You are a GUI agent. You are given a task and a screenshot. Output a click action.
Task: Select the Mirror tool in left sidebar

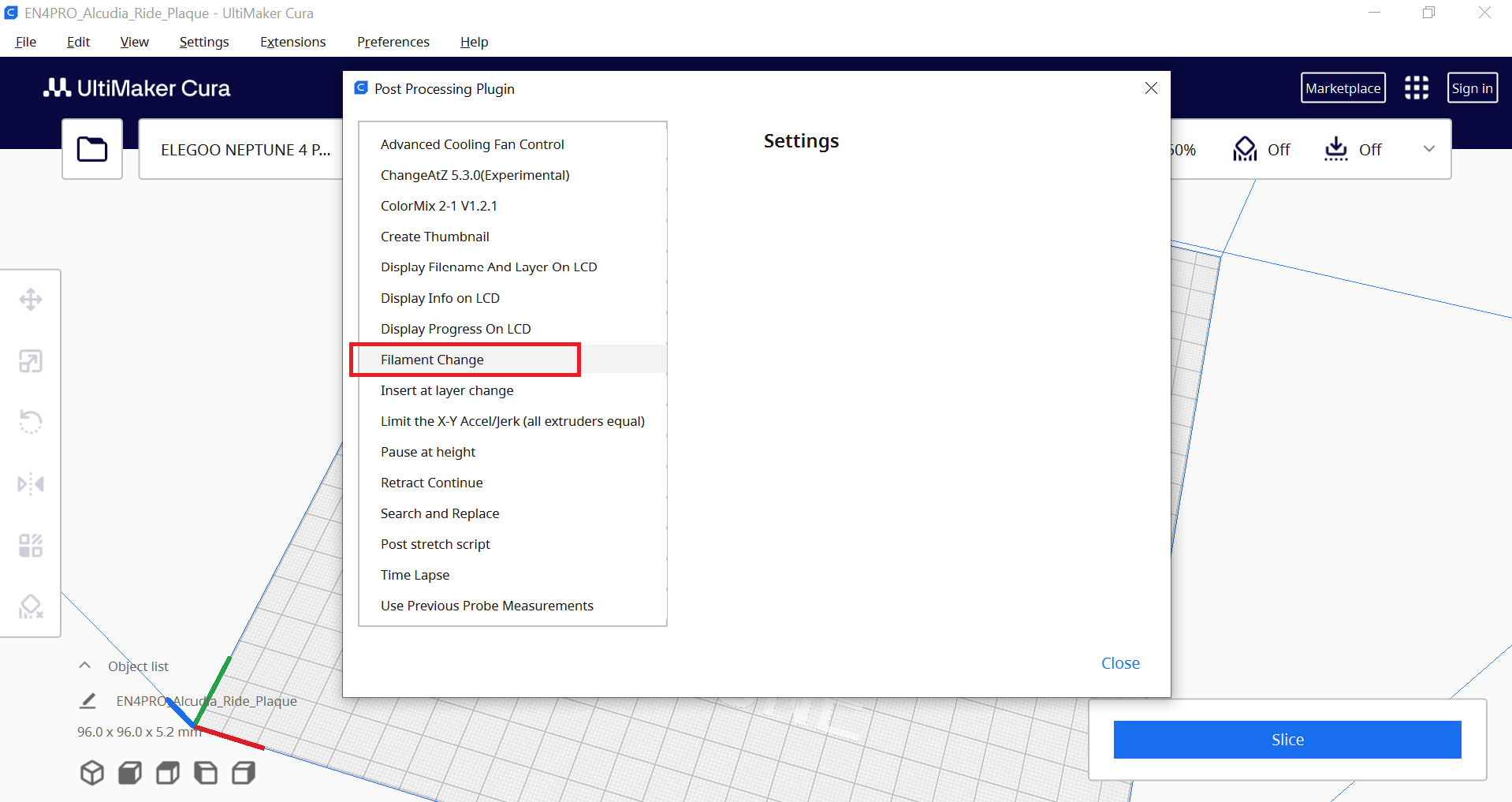[31, 483]
